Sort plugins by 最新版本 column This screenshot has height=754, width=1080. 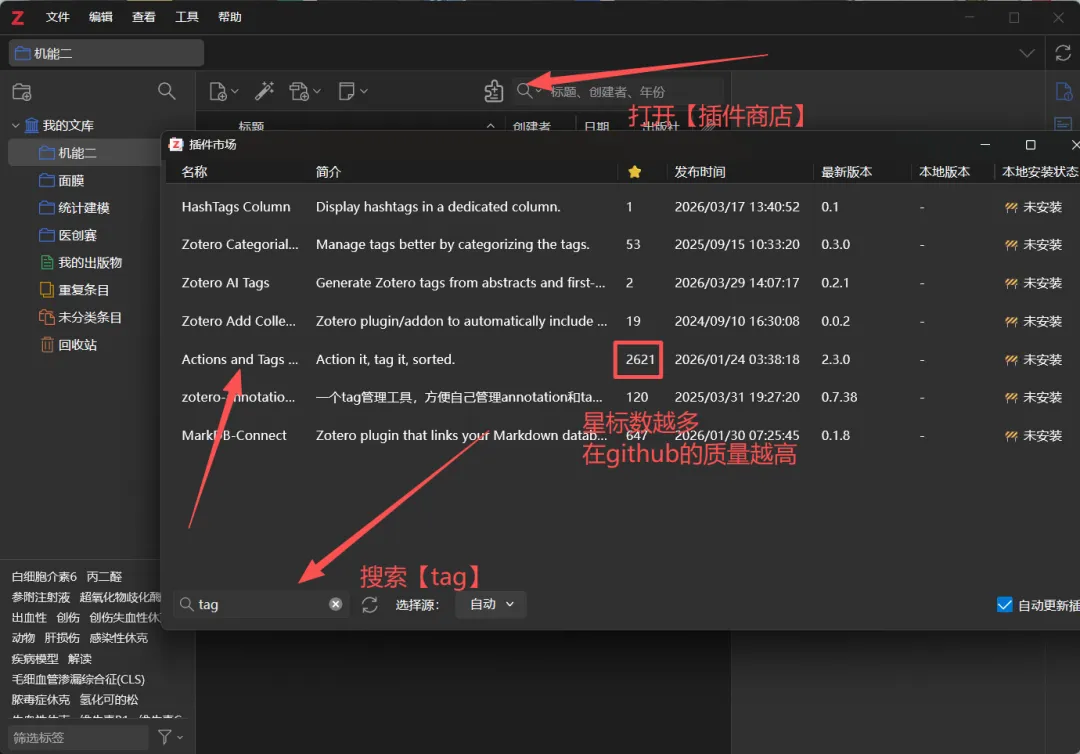847,172
